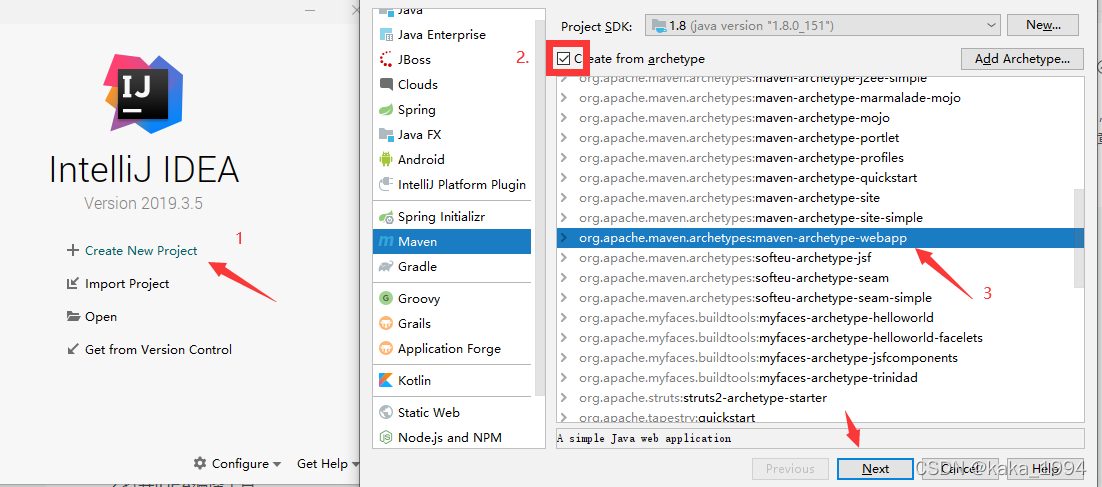Select the Spring Initializr icon
The height and width of the screenshot is (487, 1102).
[386, 217]
